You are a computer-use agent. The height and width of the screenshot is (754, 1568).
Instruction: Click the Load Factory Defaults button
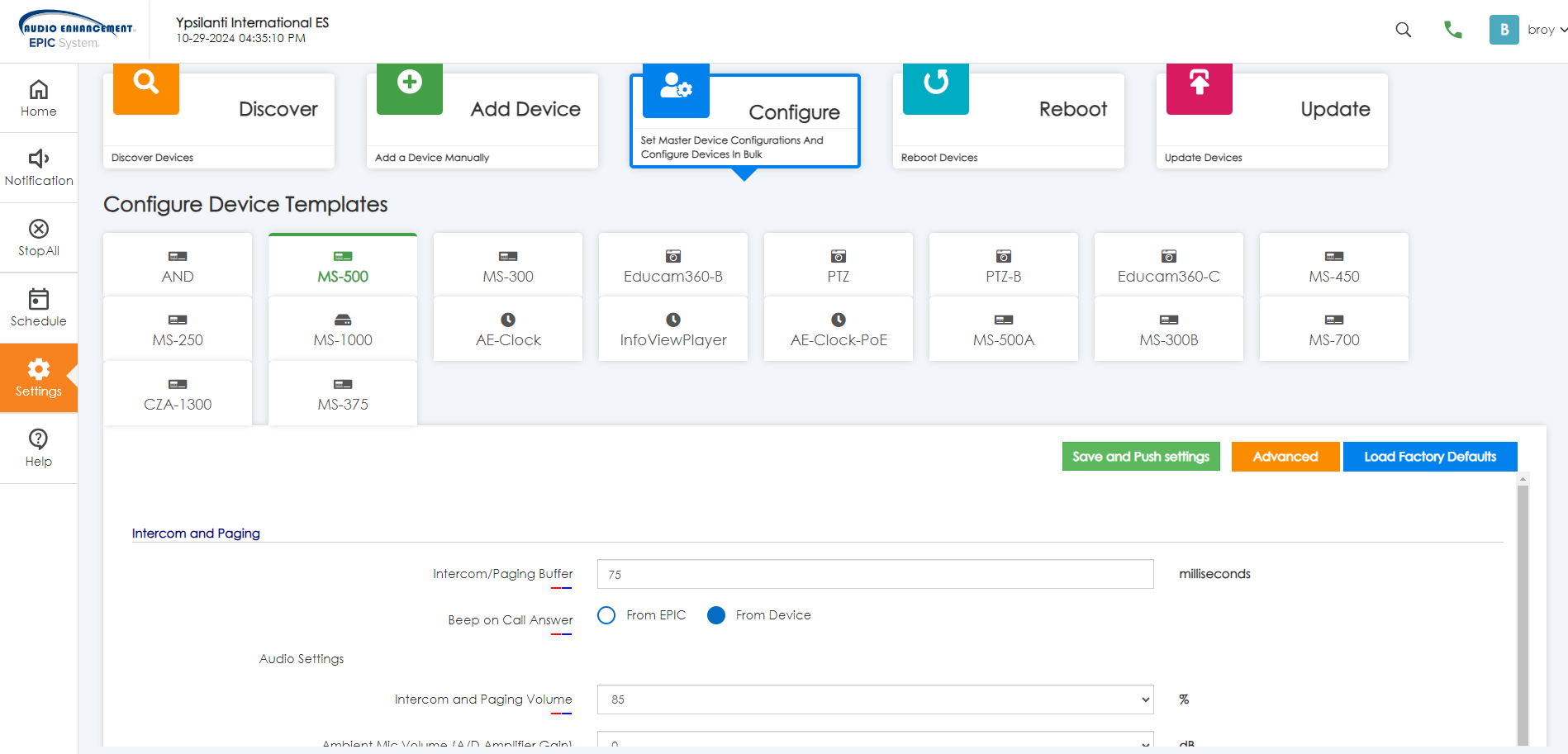click(1429, 457)
